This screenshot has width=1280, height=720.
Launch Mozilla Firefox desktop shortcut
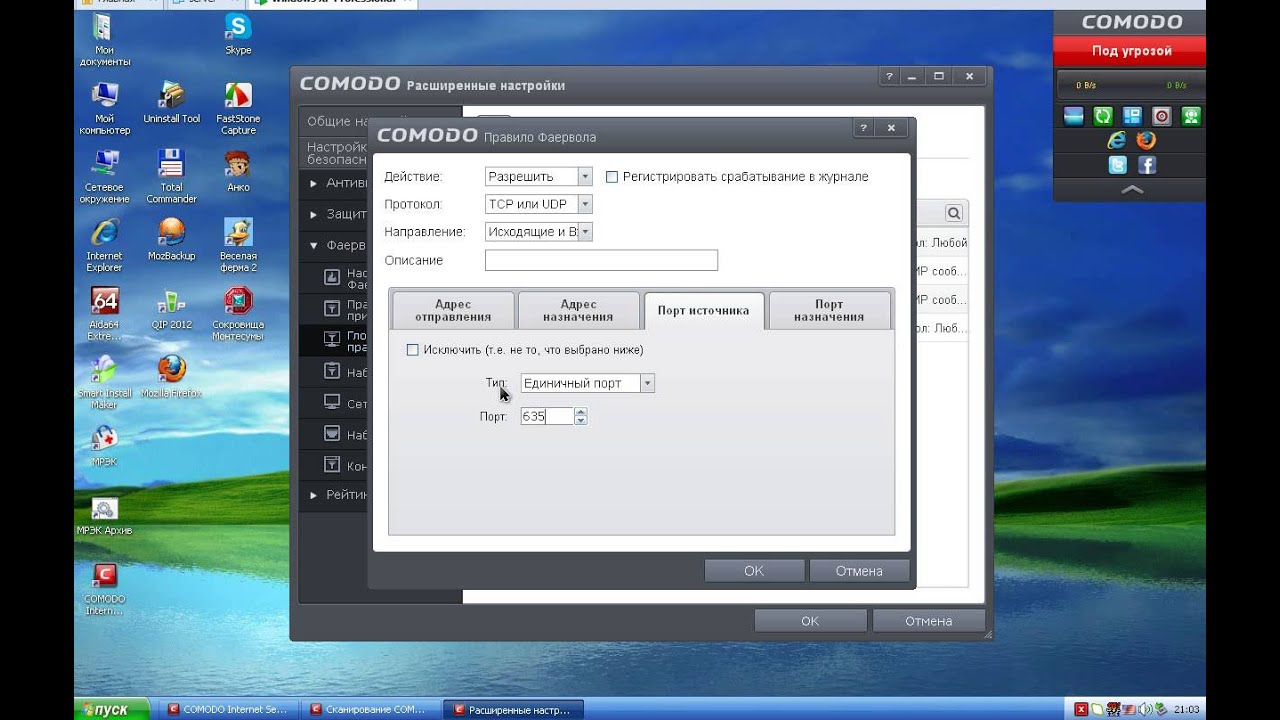coord(171,376)
